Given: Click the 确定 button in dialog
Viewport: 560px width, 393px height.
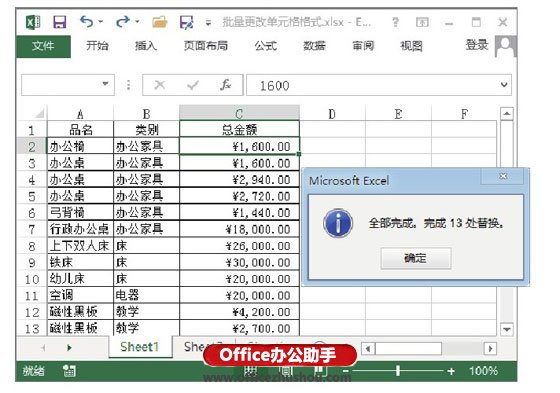Looking at the screenshot, I should 416,258.
